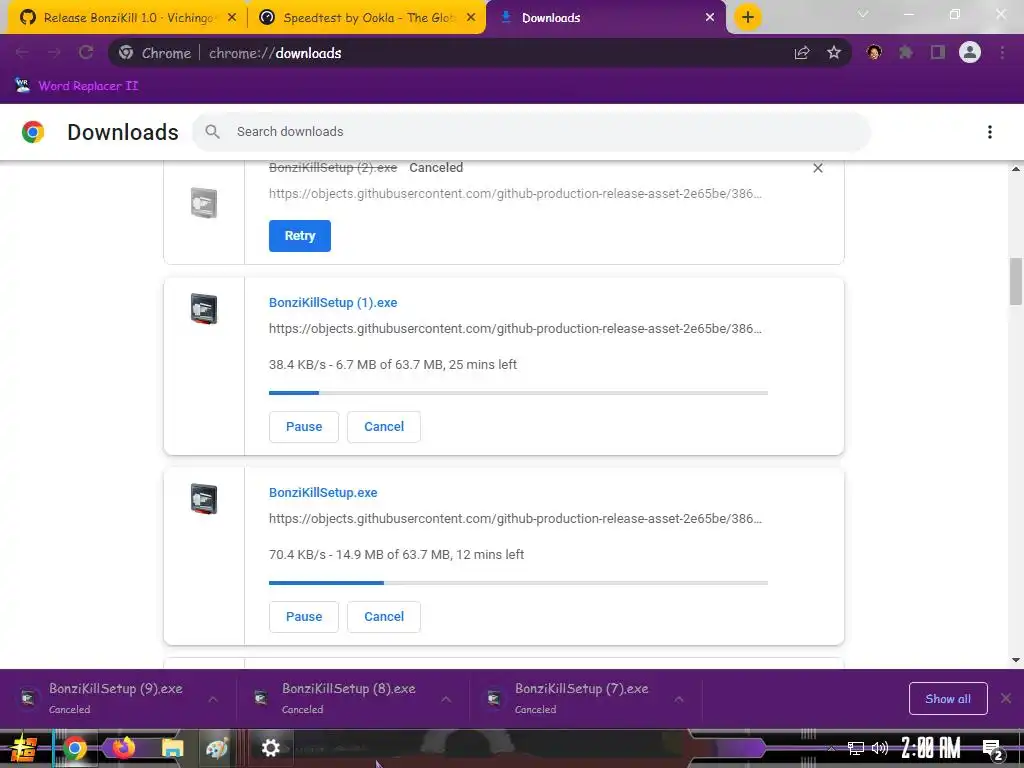Click the Search downloads field
The image size is (1024, 768).
coord(531,132)
